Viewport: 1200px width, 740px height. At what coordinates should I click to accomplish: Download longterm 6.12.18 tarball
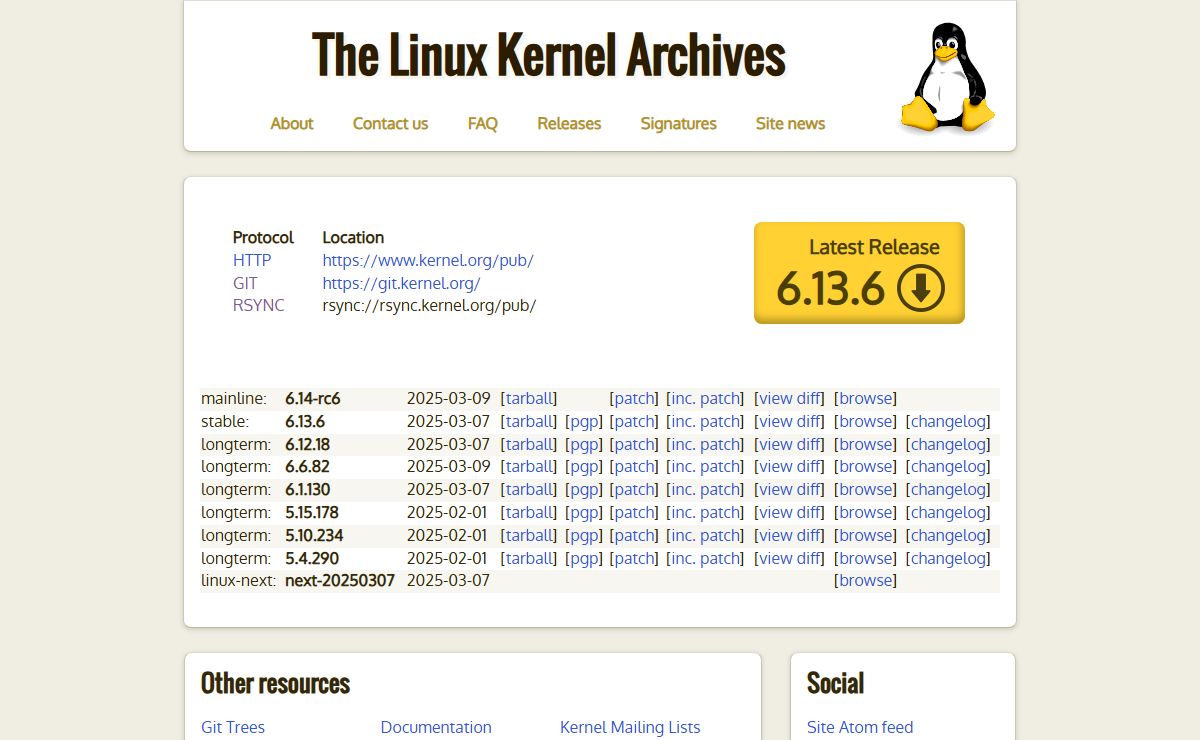click(x=529, y=444)
